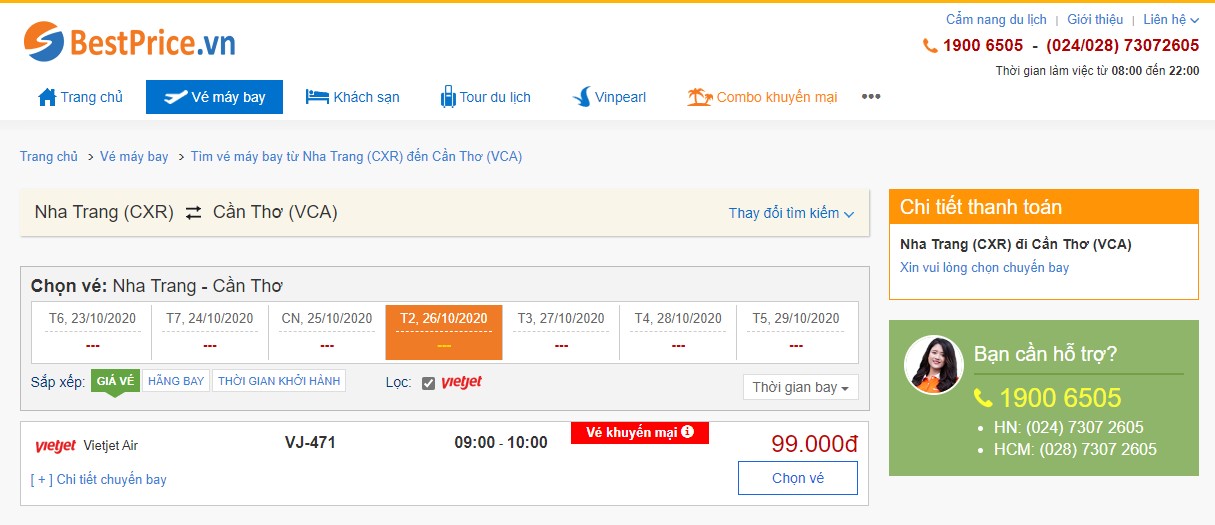Click Xin vui lòng chọn chuyến bay link
Viewport: 1215px width, 525px height.
(985, 267)
